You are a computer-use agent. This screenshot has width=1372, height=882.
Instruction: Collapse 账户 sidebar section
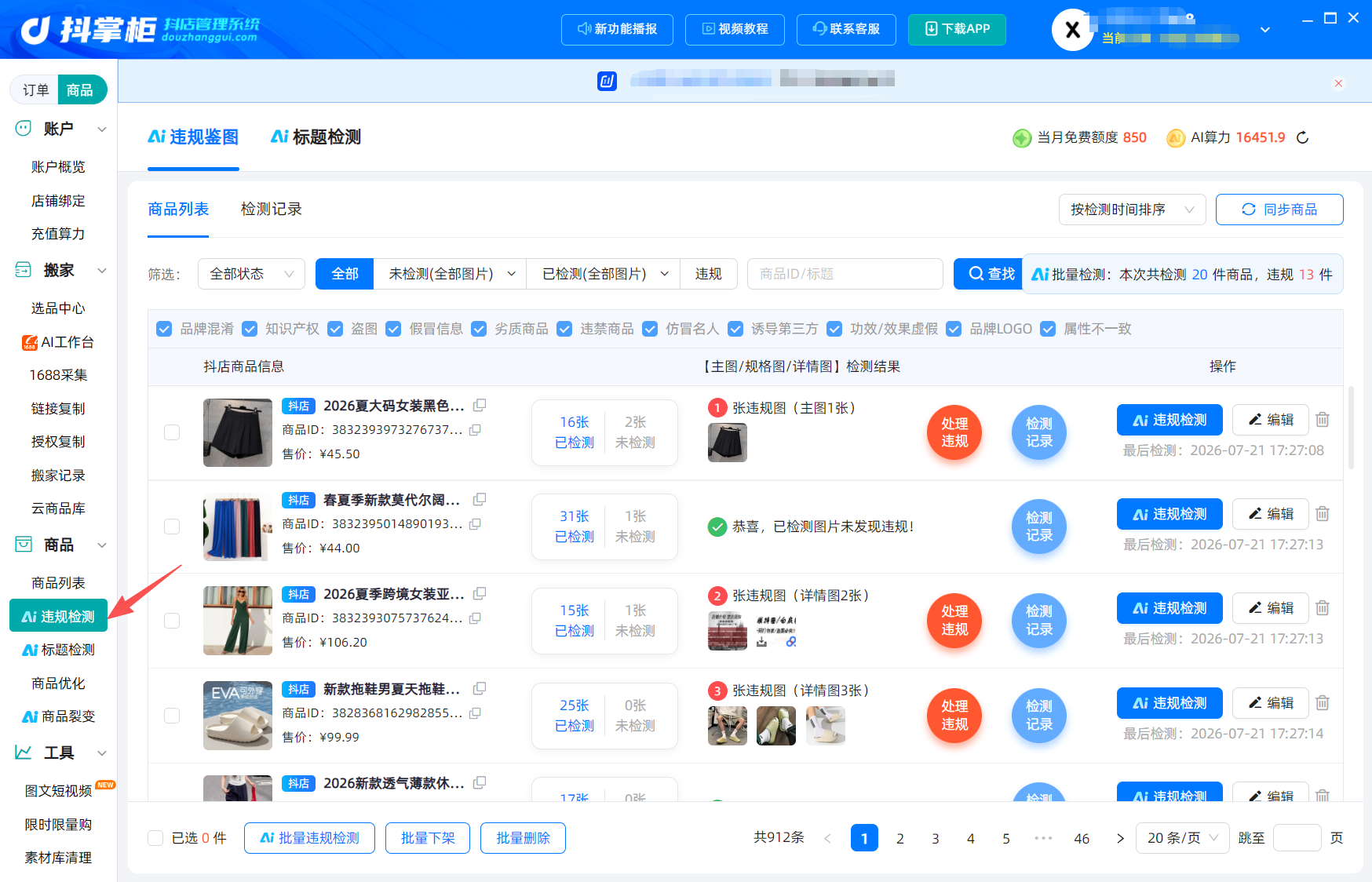pos(101,129)
